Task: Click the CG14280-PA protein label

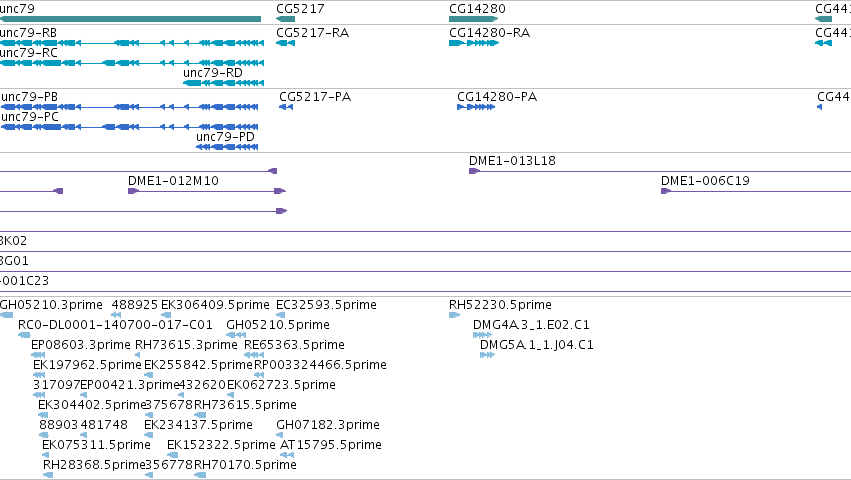Action: pos(497,97)
